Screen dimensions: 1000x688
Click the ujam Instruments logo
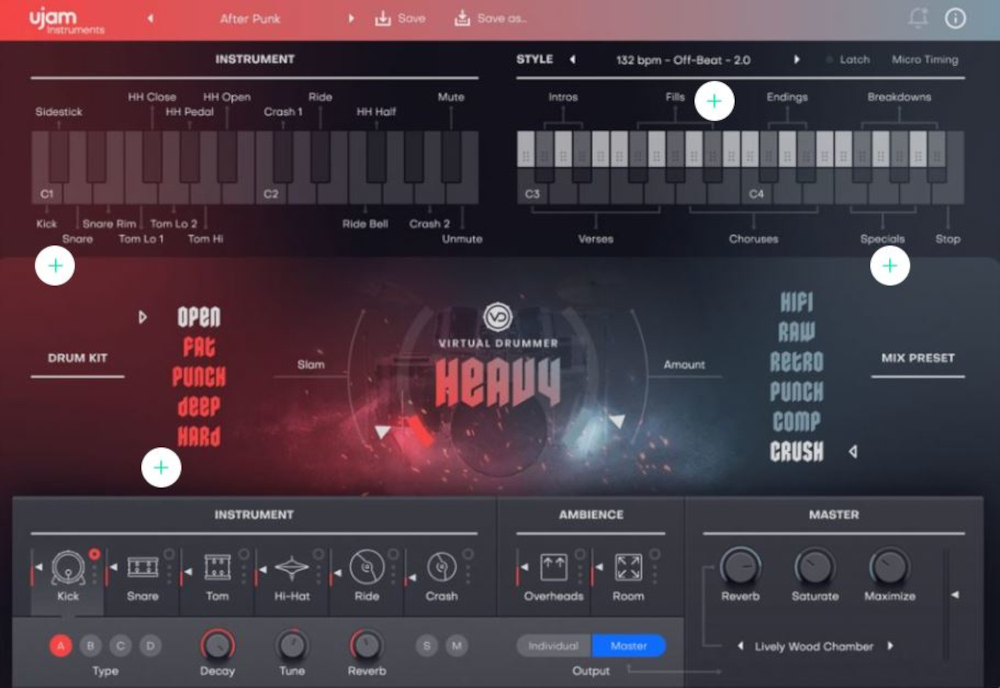66,20
